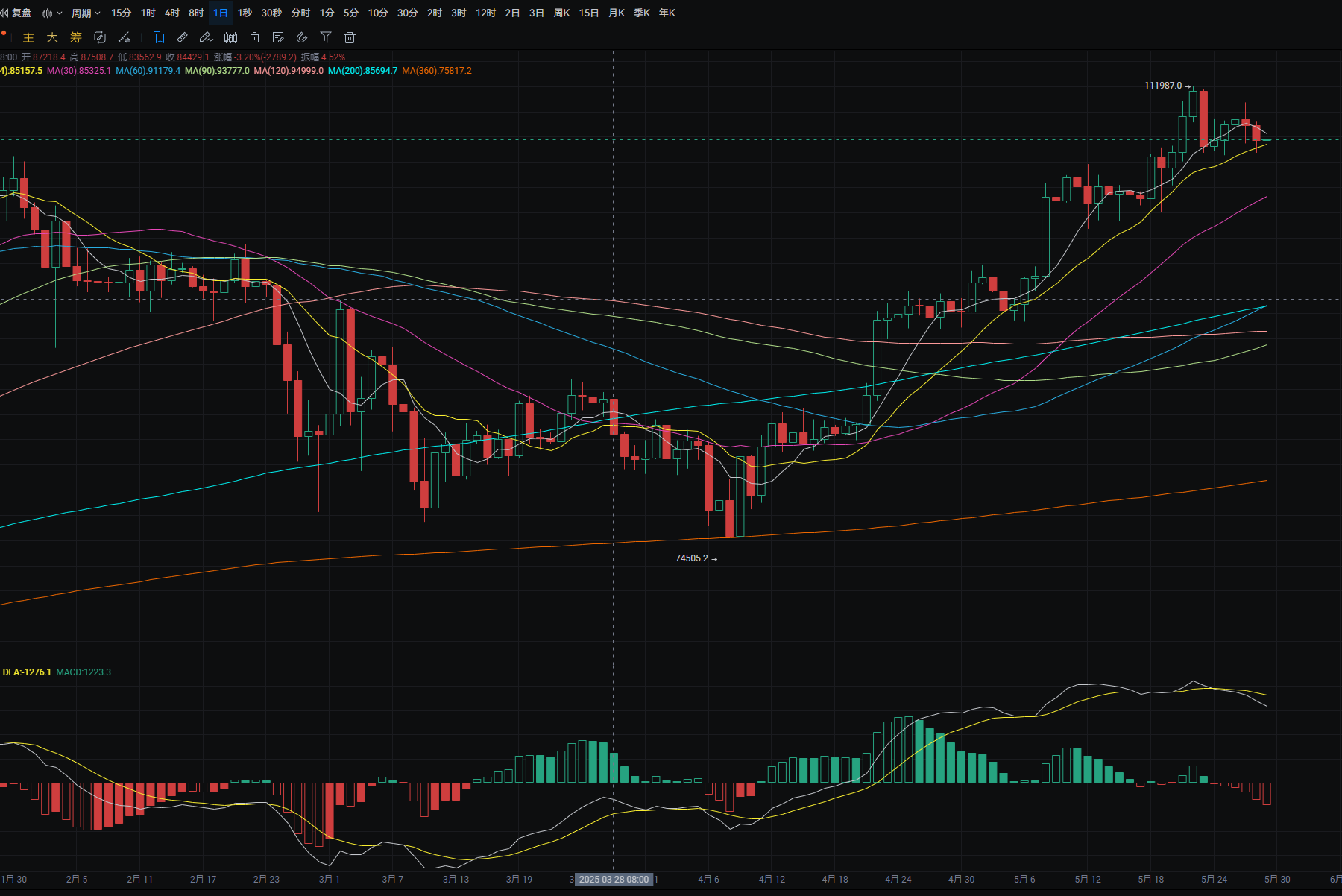Click the line with plus drawing icon
Screen dimensions: 1342x896
(125, 37)
